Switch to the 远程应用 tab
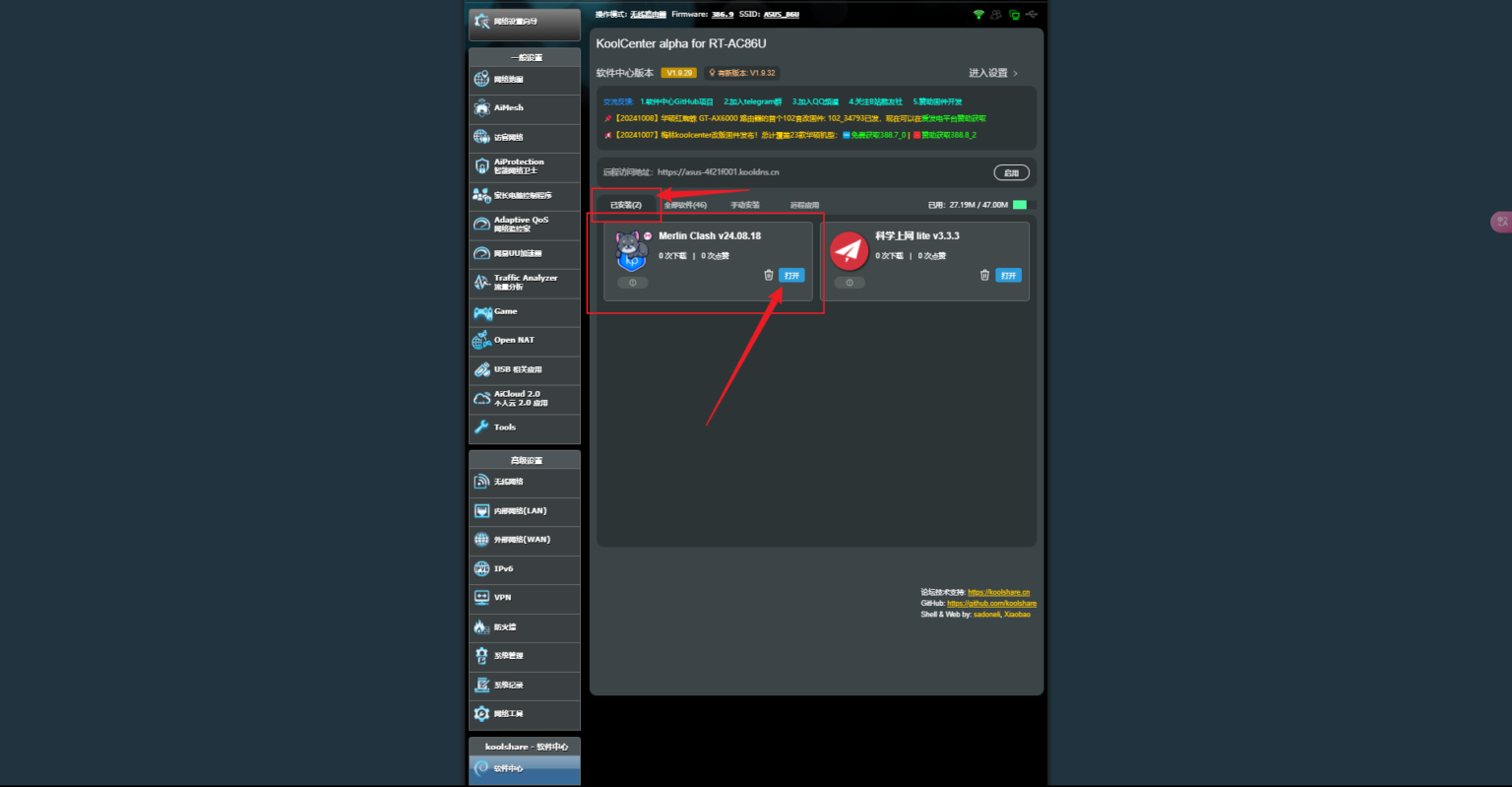Screen dimensions: 1512x787 tap(804, 205)
